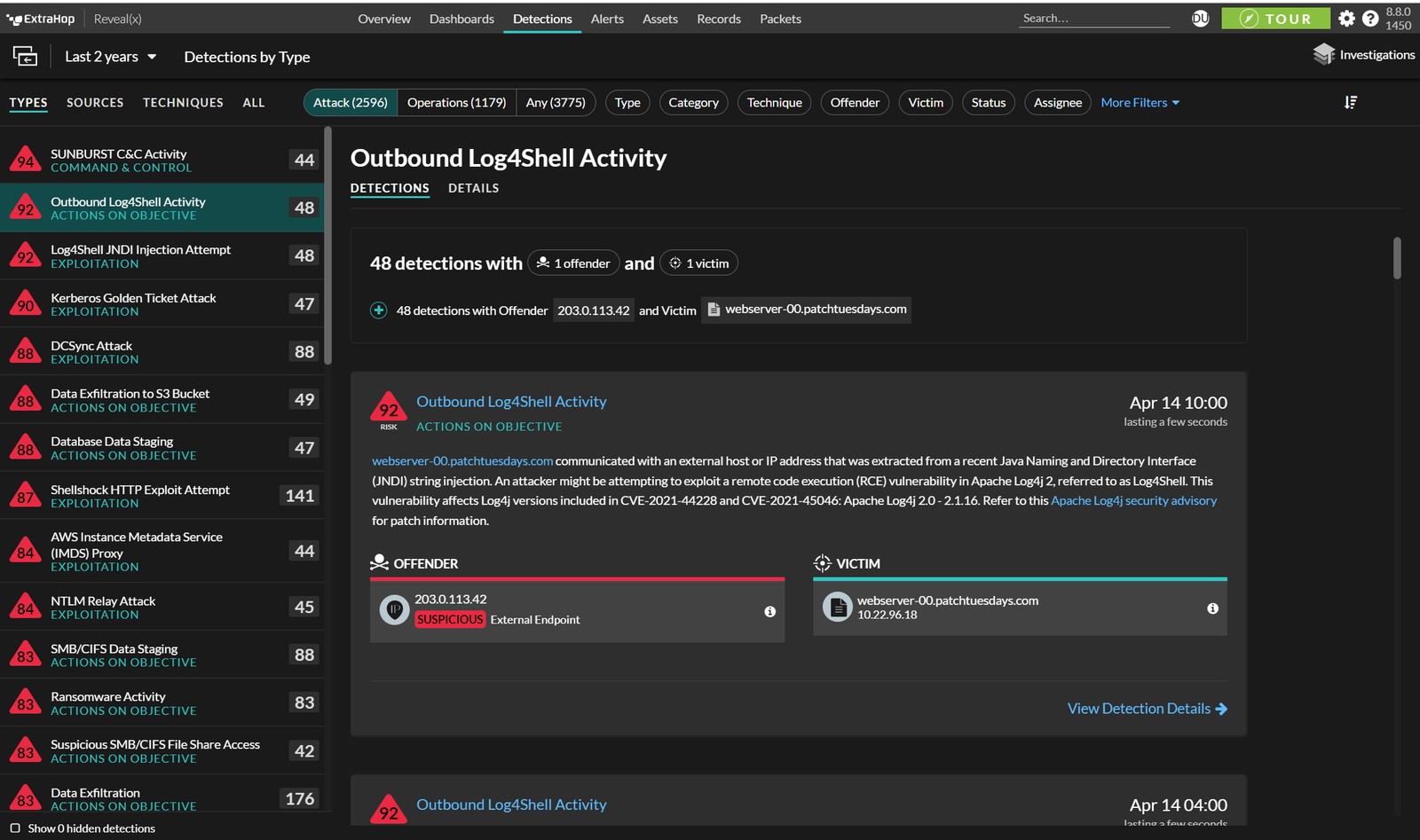Click the victim info icon for webserver-00
The height and width of the screenshot is (840, 1420).
point(1212,608)
